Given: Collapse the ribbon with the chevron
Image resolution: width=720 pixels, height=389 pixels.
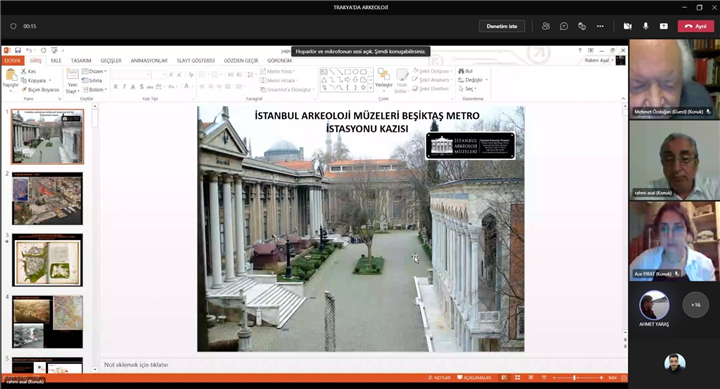Looking at the screenshot, I should [x=623, y=98].
